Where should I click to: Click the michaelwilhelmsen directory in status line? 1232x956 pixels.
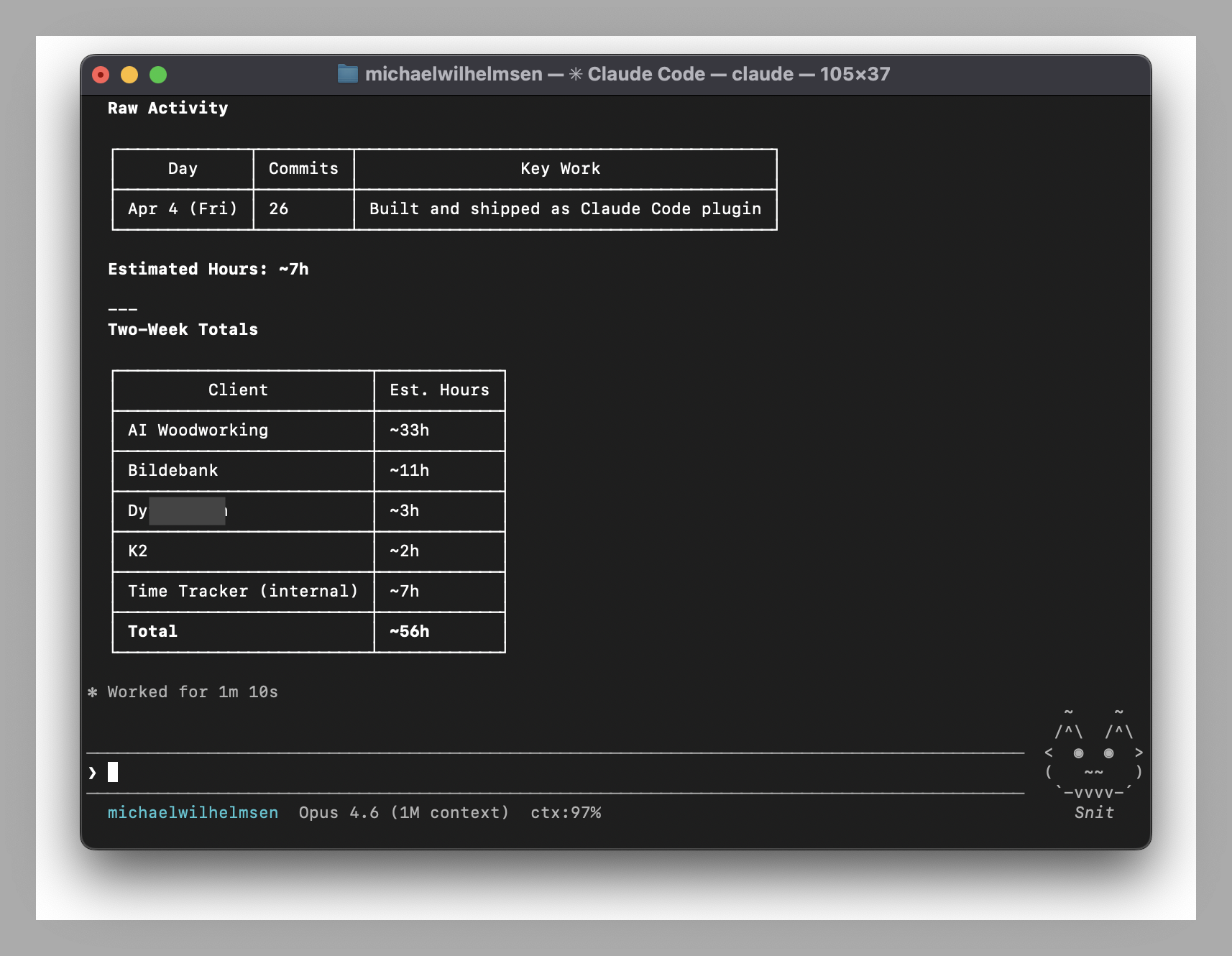[x=193, y=813]
